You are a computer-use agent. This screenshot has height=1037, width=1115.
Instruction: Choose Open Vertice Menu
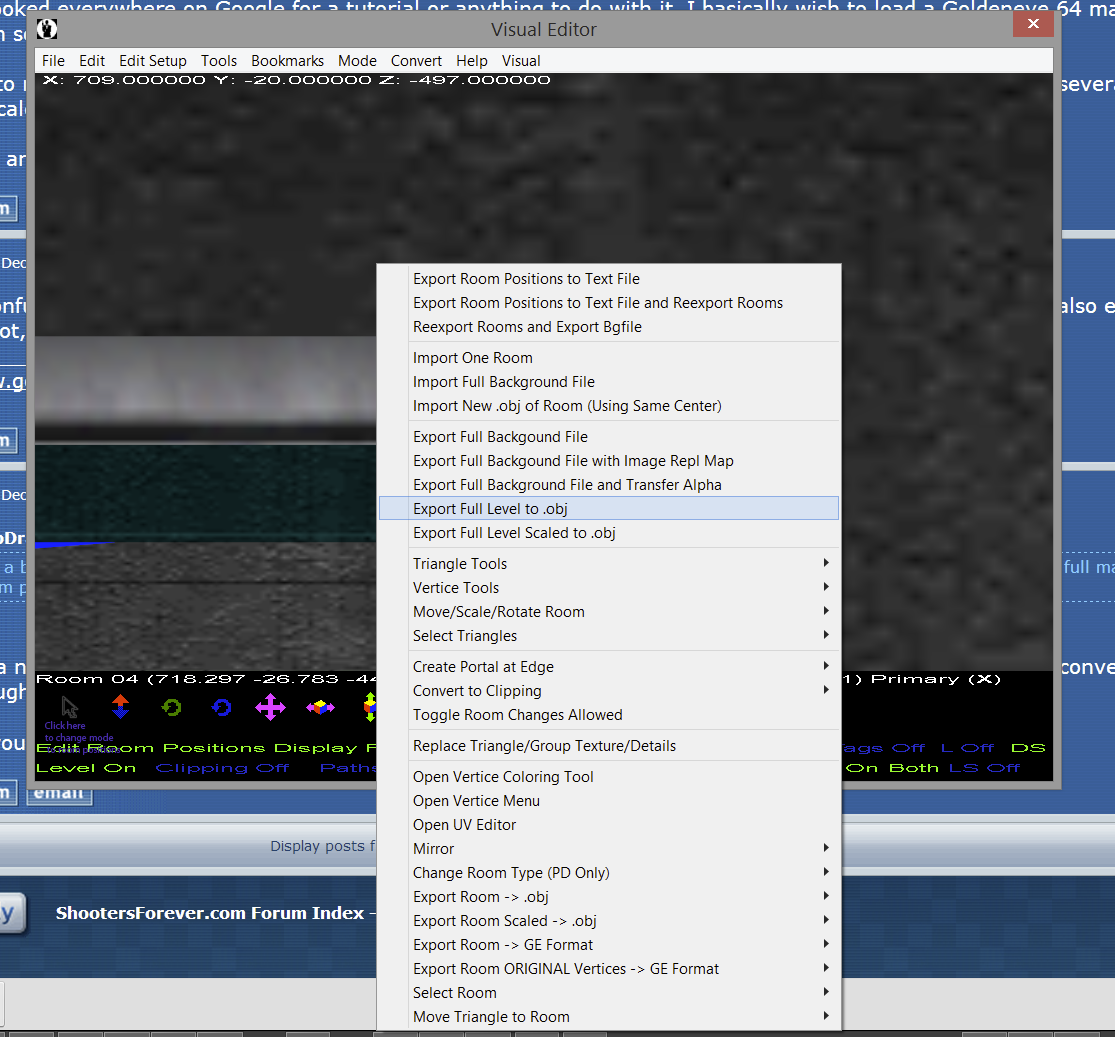(x=609, y=802)
